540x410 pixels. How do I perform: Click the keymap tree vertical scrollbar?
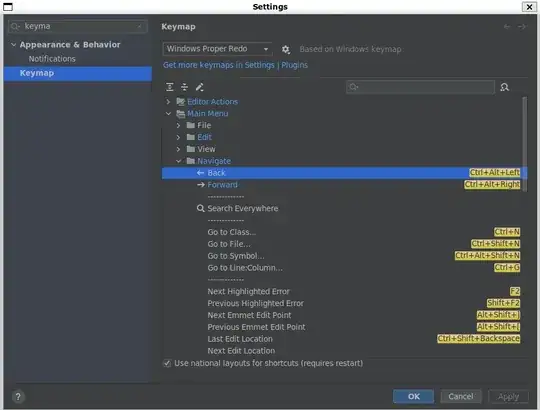525,145
